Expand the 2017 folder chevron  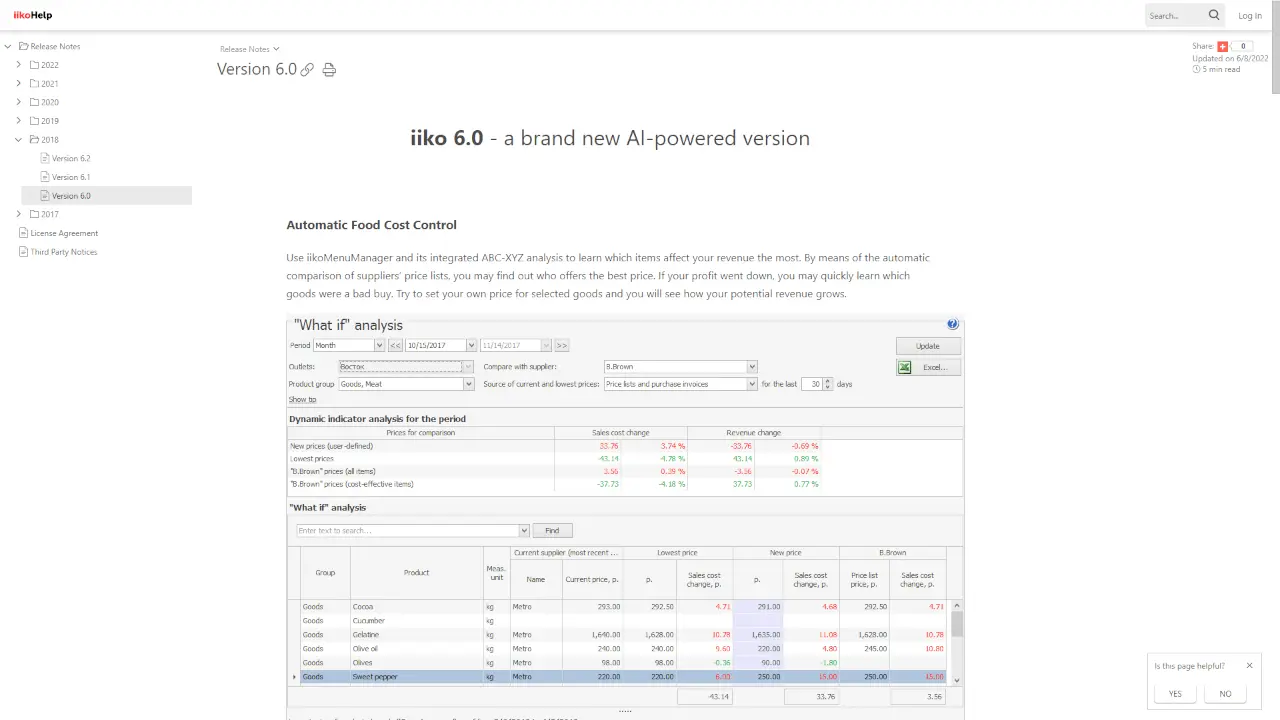click(19, 214)
